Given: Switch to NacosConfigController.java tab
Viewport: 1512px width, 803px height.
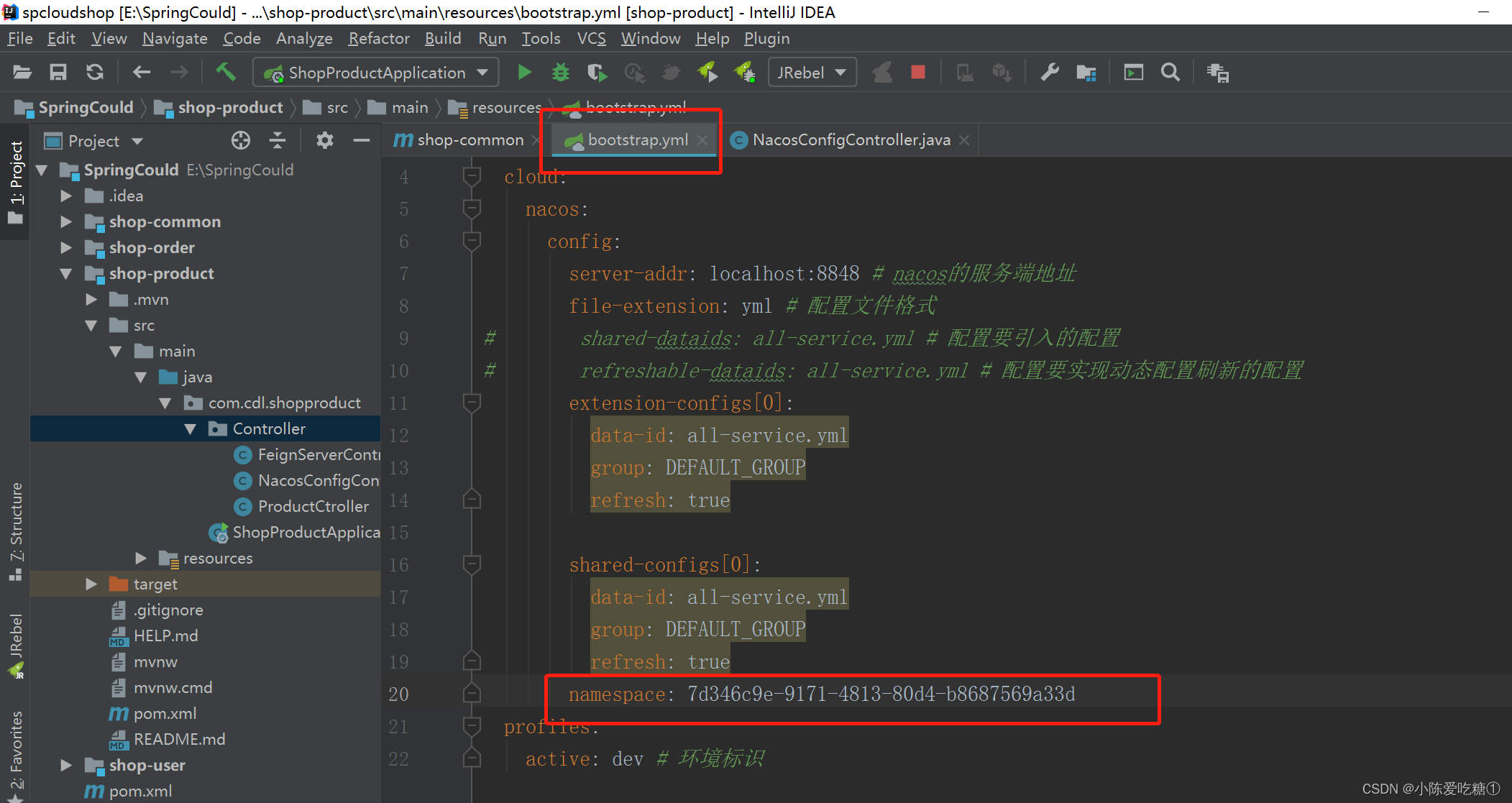Looking at the screenshot, I should point(851,140).
